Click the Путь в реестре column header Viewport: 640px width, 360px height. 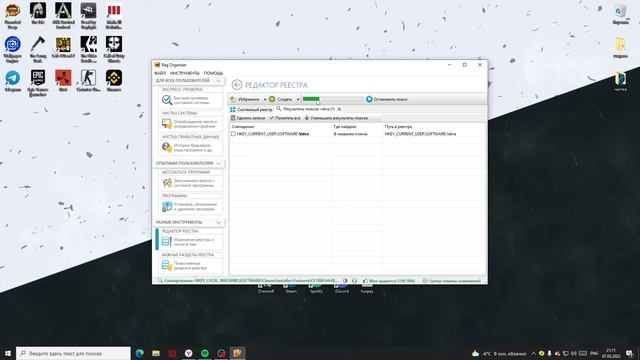398,127
